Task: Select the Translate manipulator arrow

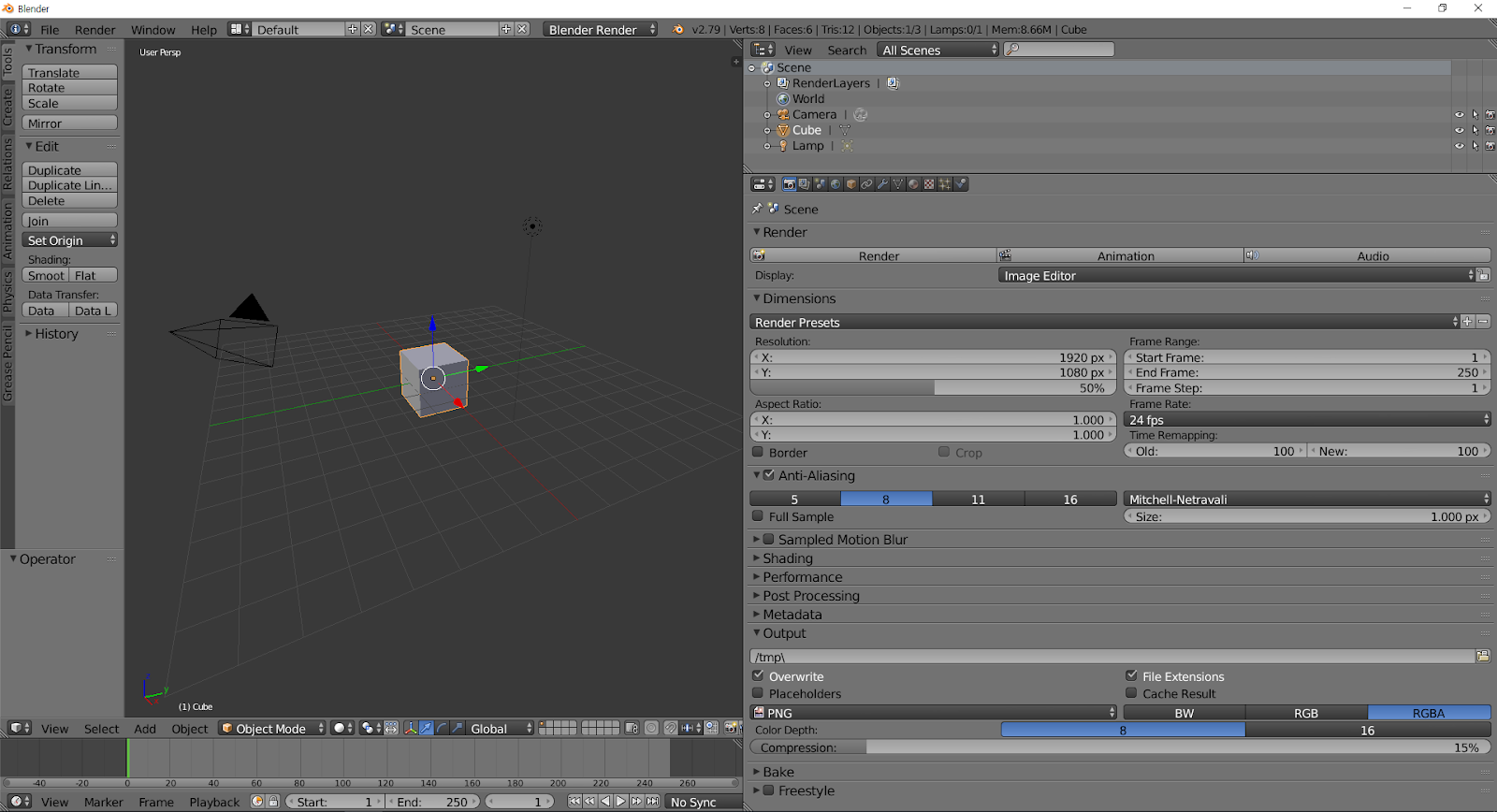Action: click(427, 728)
